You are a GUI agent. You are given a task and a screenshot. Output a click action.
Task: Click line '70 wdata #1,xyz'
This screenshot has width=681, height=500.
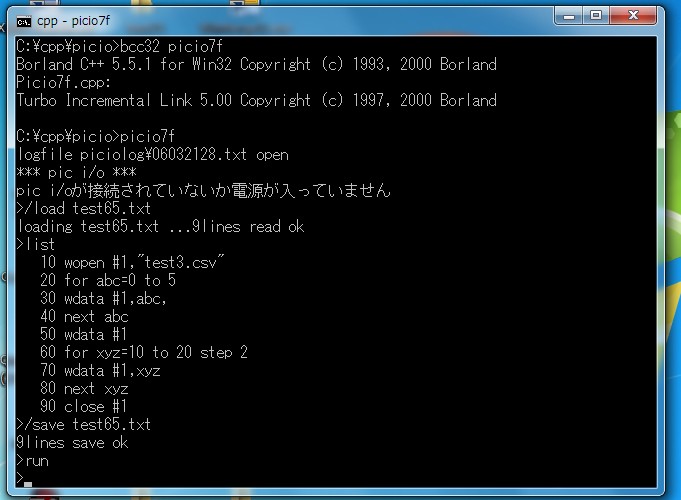(x=100, y=371)
